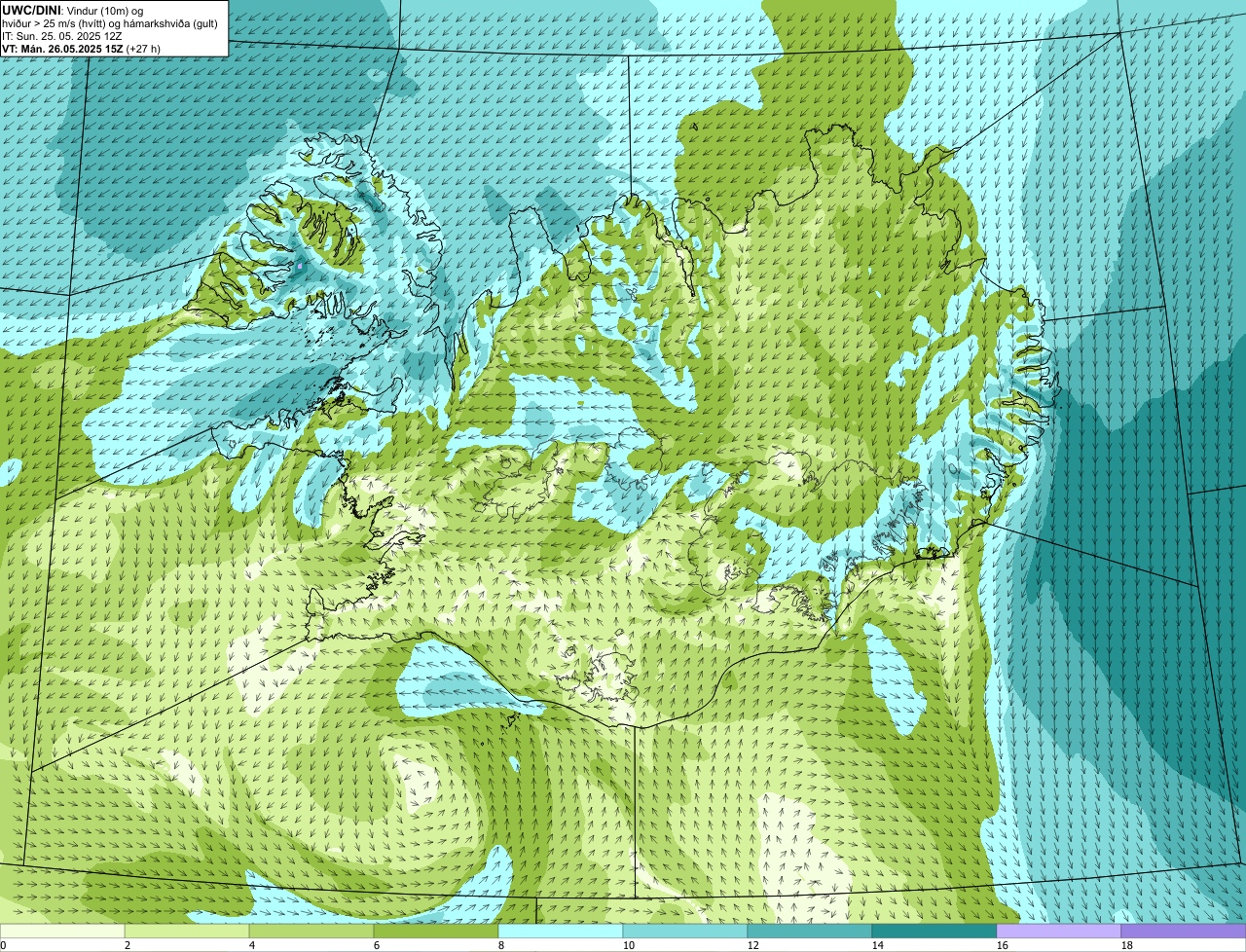Click the '4' label on the wind scale
The width and height of the screenshot is (1246, 952).
pyautogui.click(x=252, y=945)
